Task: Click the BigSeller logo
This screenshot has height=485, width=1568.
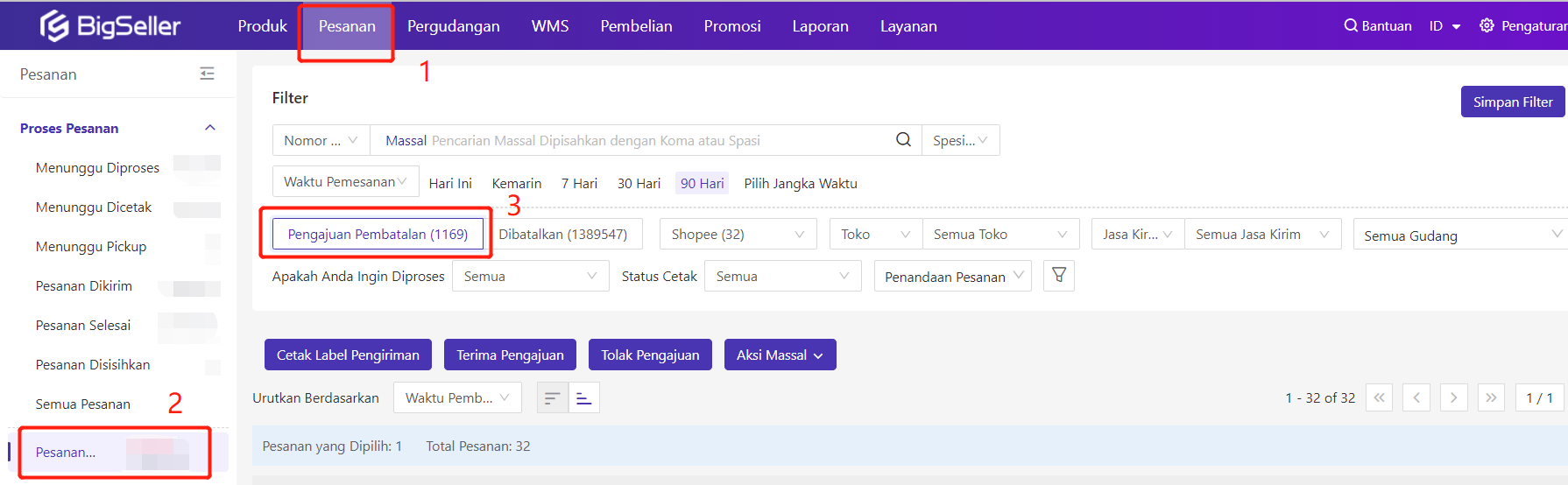Action: coord(110,26)
